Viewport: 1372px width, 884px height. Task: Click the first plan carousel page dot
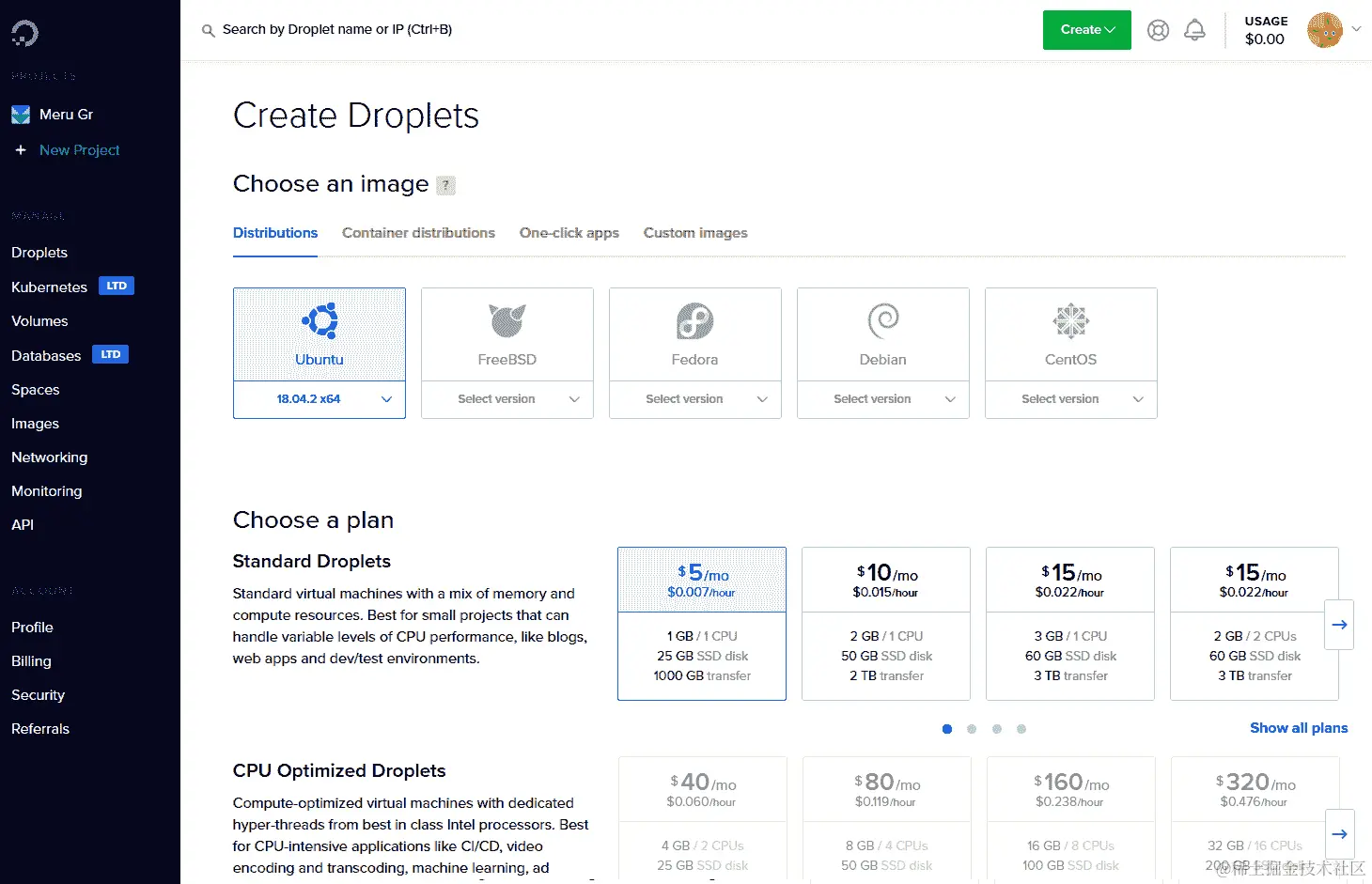coord(947,729)
